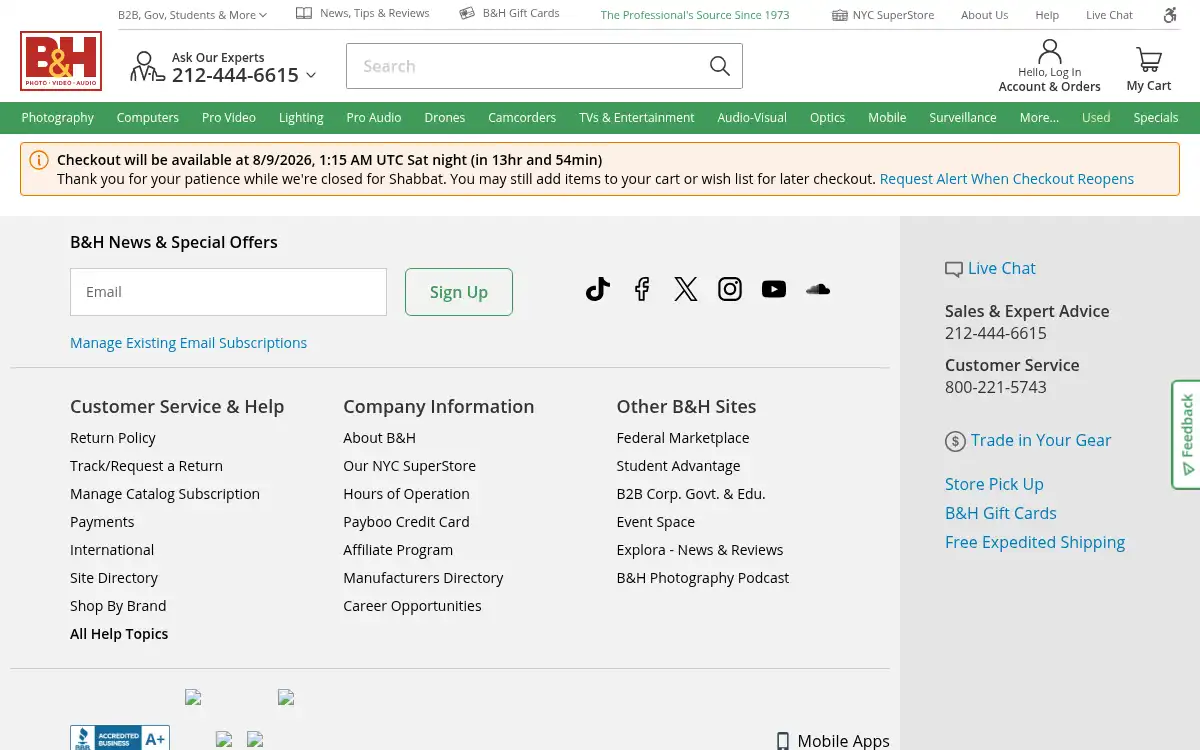1200x750 pixels.
Task: Open the Optics category menu
Action: click(x=828, y=117)
